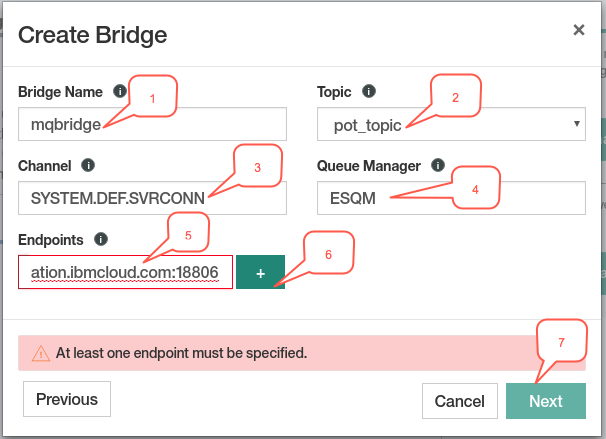Click the Topic info icon
The width and height of the screenshot is (606, 439).
point(369,91)
